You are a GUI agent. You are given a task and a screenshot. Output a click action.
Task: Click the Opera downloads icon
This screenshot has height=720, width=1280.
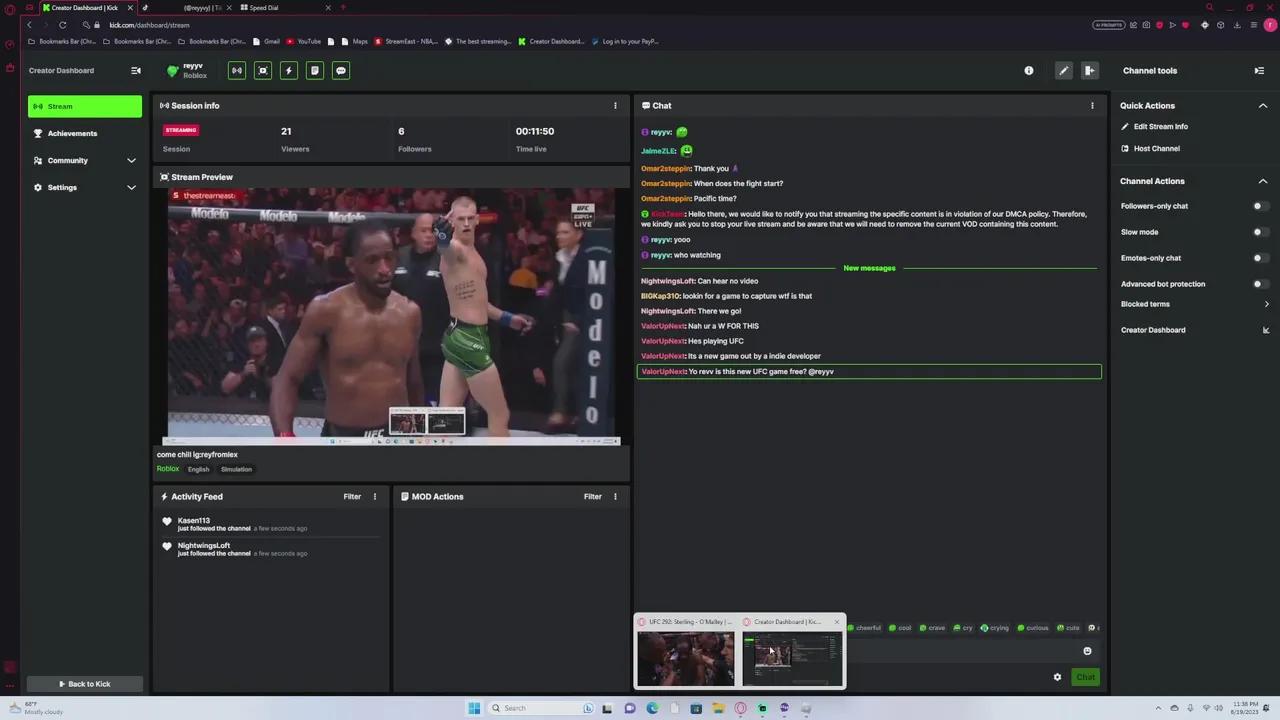pyautogui.click(x=1237, y=25)
